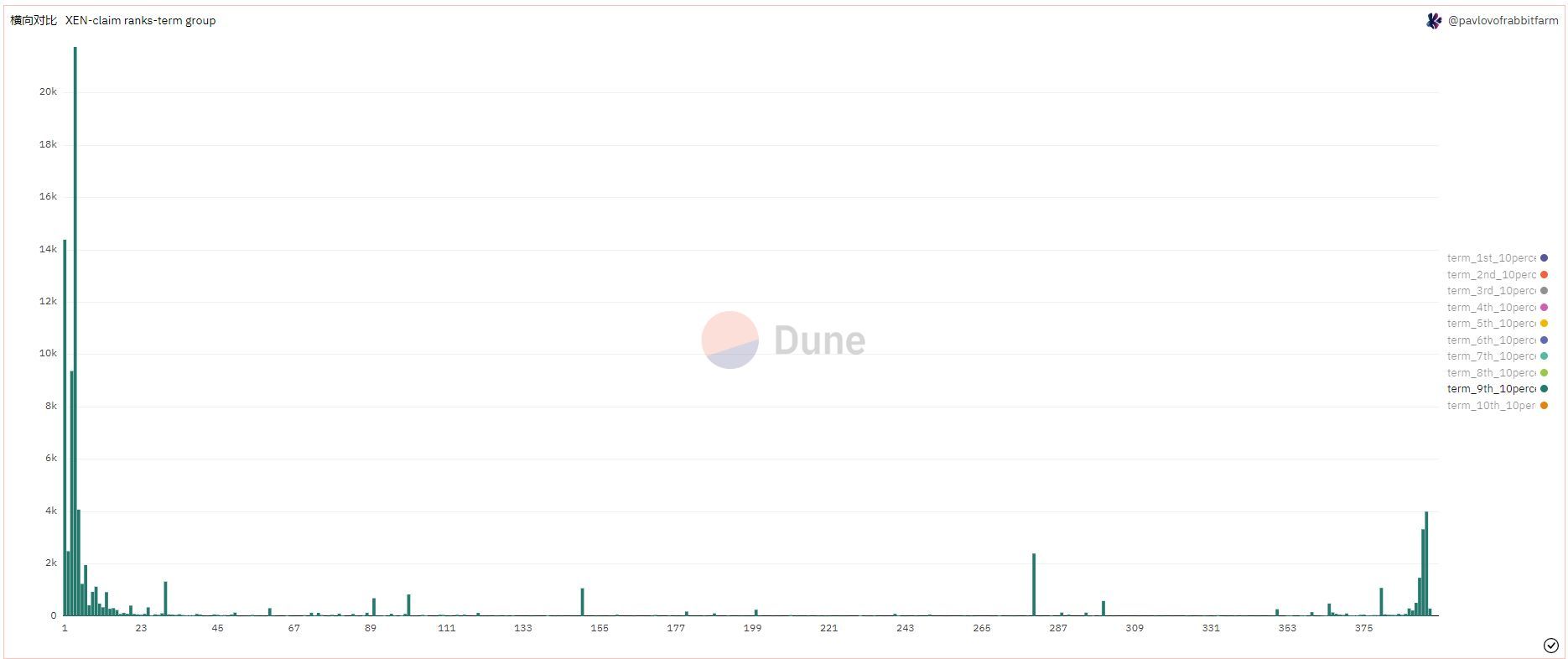Click y-axis label 18k

48,144
